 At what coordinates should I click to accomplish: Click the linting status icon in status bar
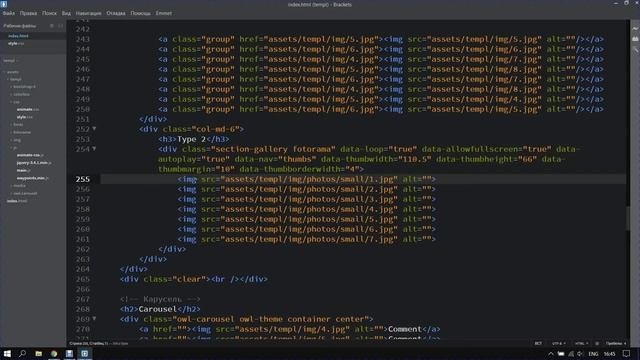pyautogui.click(x=597, y=343)
